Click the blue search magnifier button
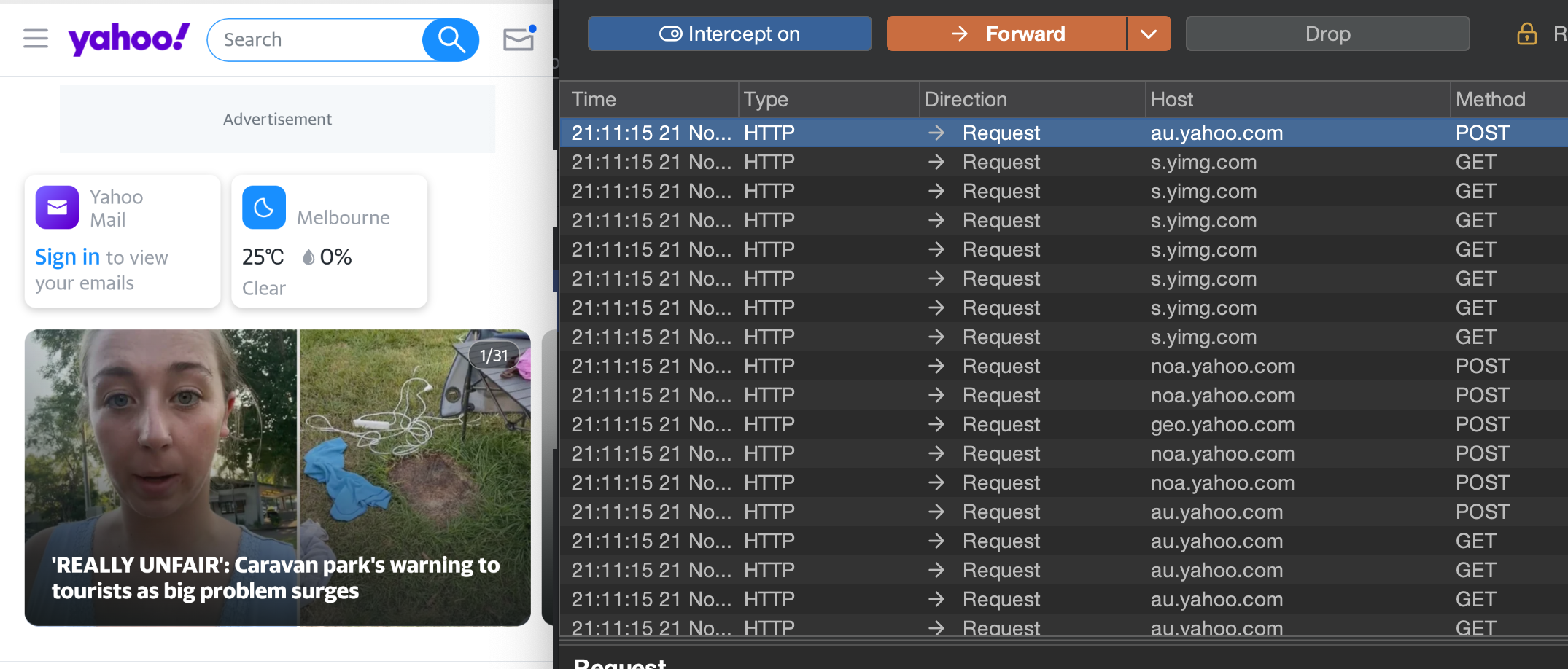 451,40
